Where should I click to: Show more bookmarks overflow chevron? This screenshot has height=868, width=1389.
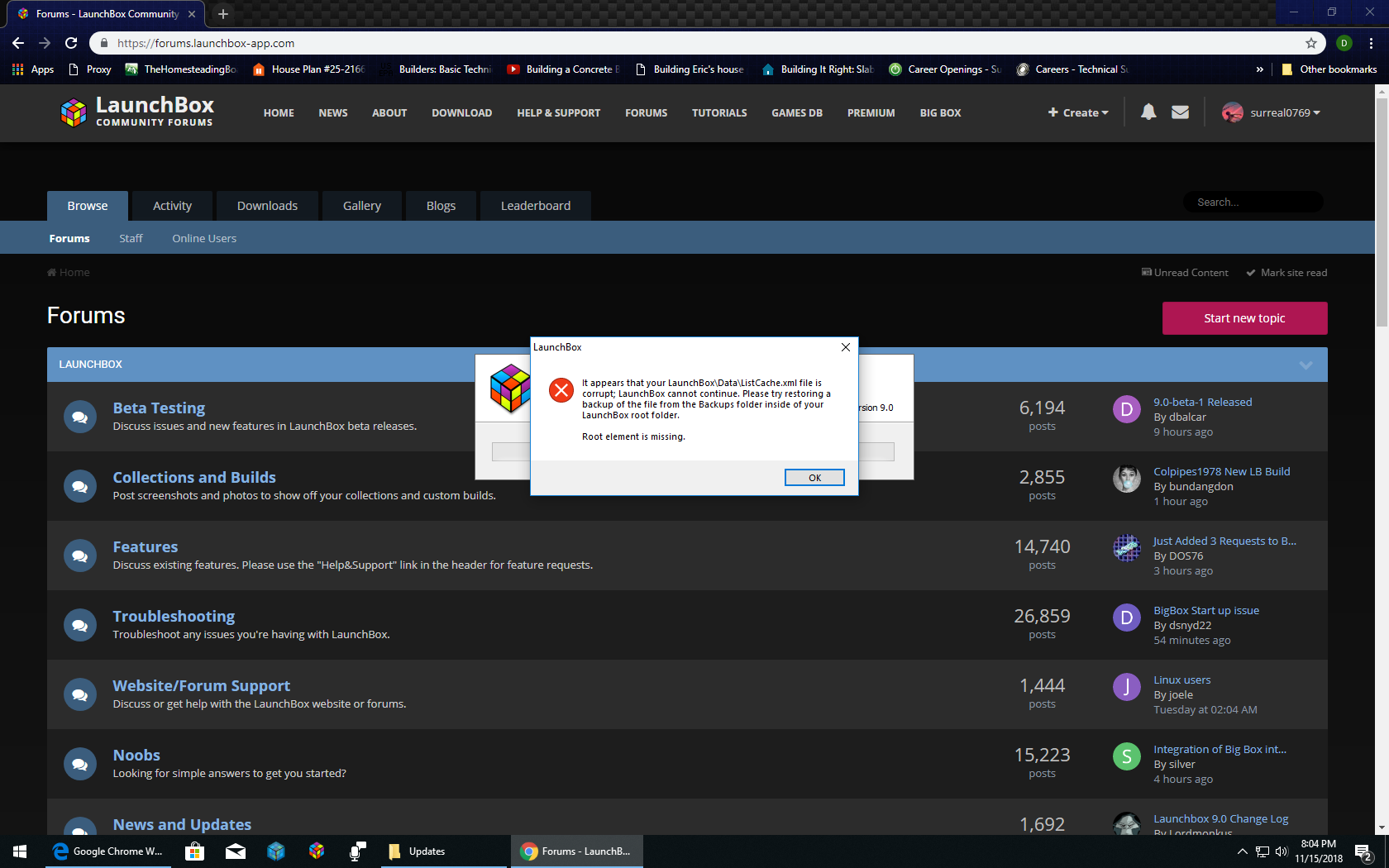[x=1259, y=69]
